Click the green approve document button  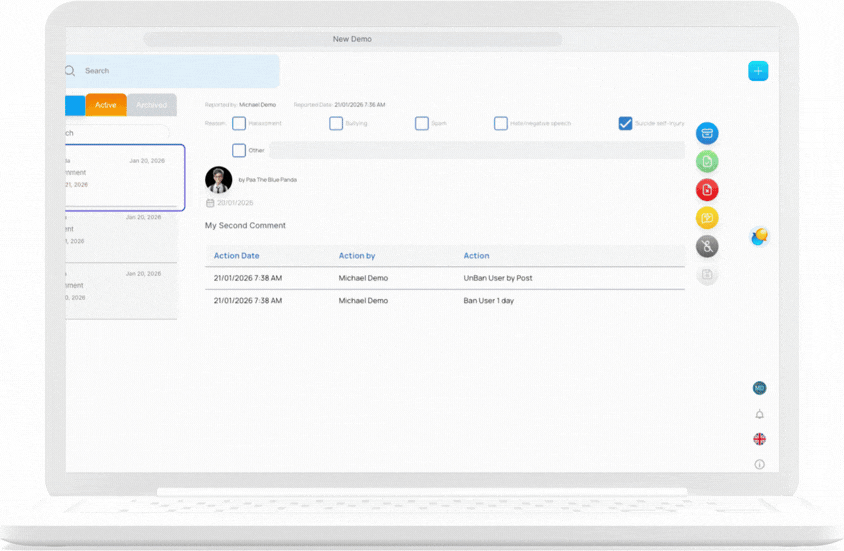coord(707,162)
